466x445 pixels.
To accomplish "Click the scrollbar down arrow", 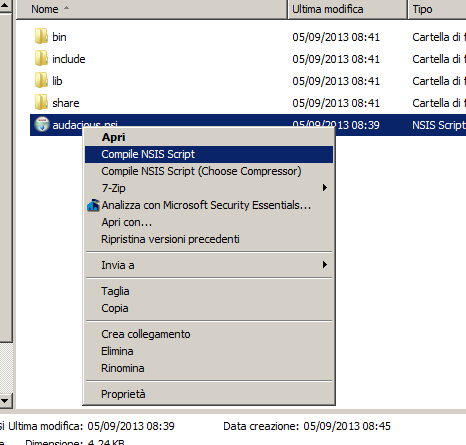I will point(6,401).
